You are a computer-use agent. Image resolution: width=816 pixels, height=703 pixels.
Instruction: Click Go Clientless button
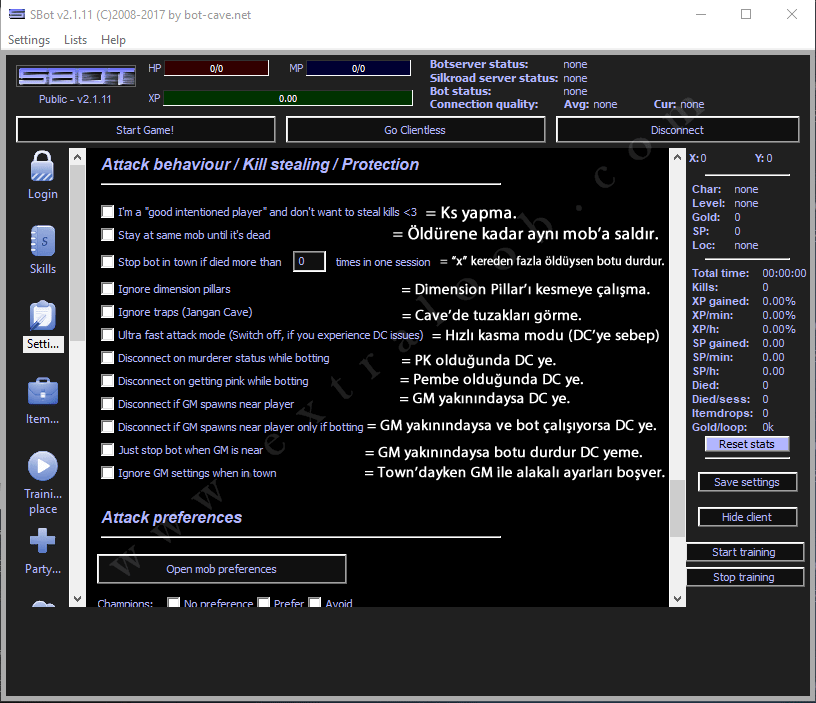click(x=415, y=130)
